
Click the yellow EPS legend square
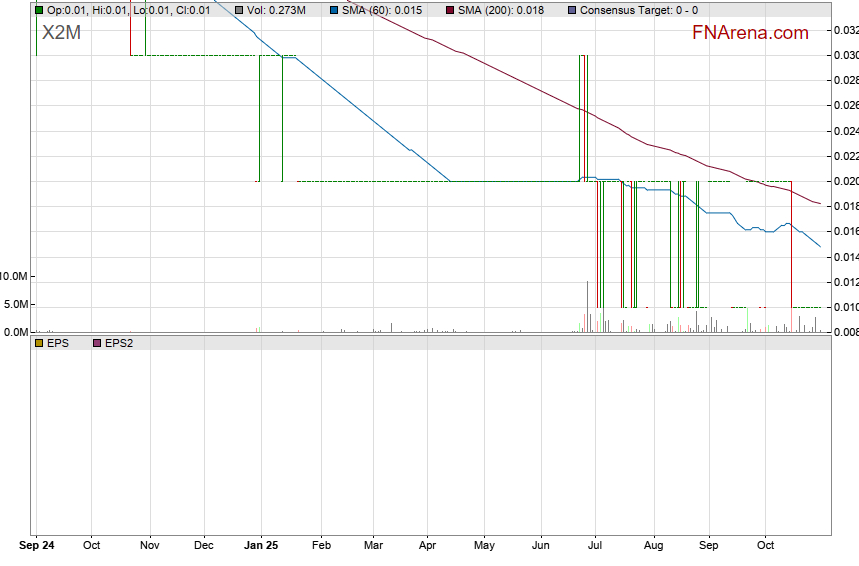(39, 343)
